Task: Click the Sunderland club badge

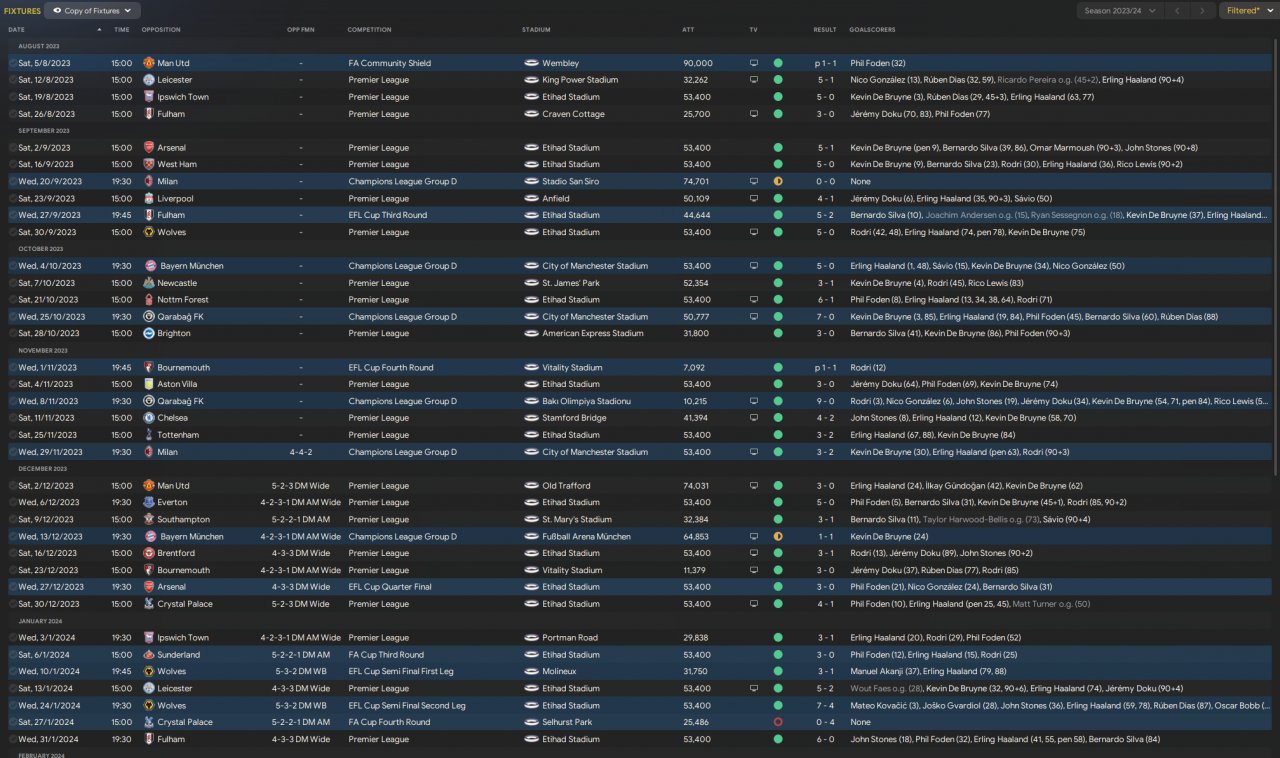Action: pos(148,655)
